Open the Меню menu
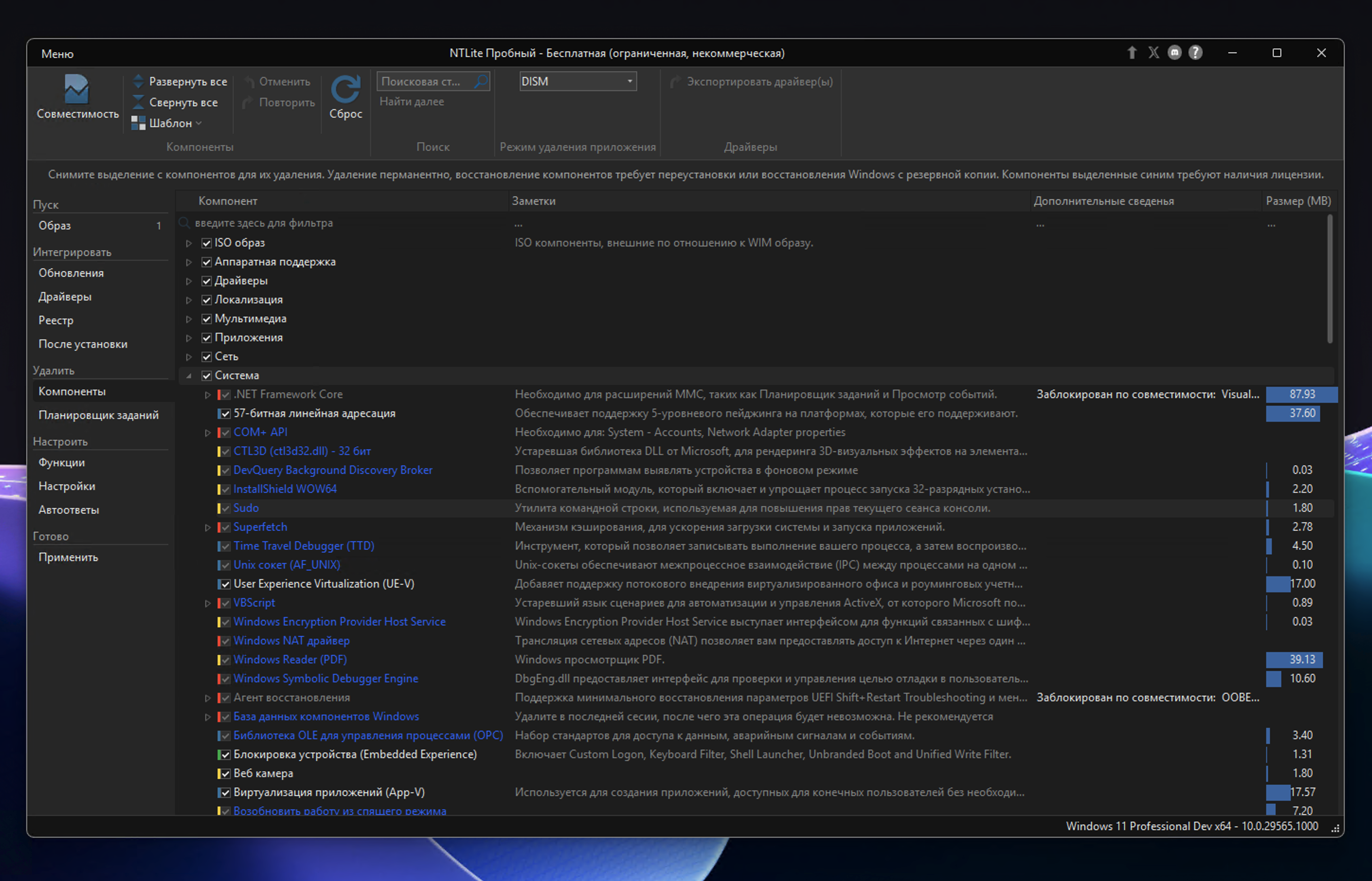This screenshot has height=881, width=1372. click(x=57, y=54)
